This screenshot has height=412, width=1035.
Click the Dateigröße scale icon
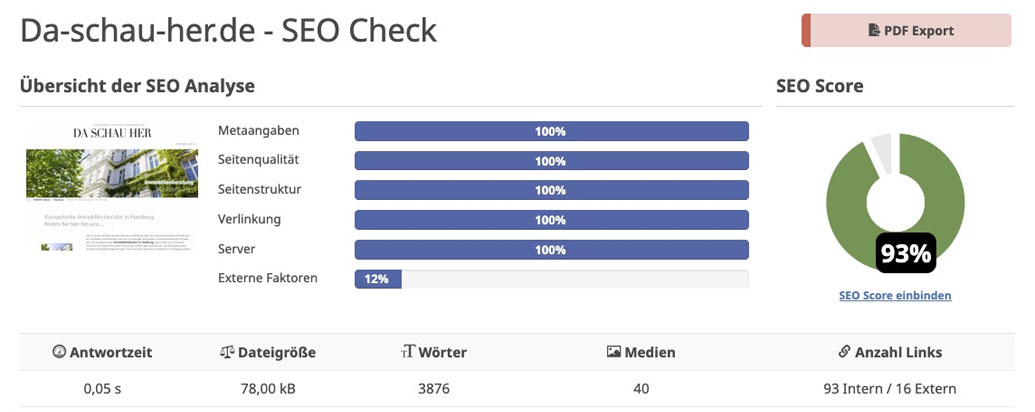[x=226, y=352]
